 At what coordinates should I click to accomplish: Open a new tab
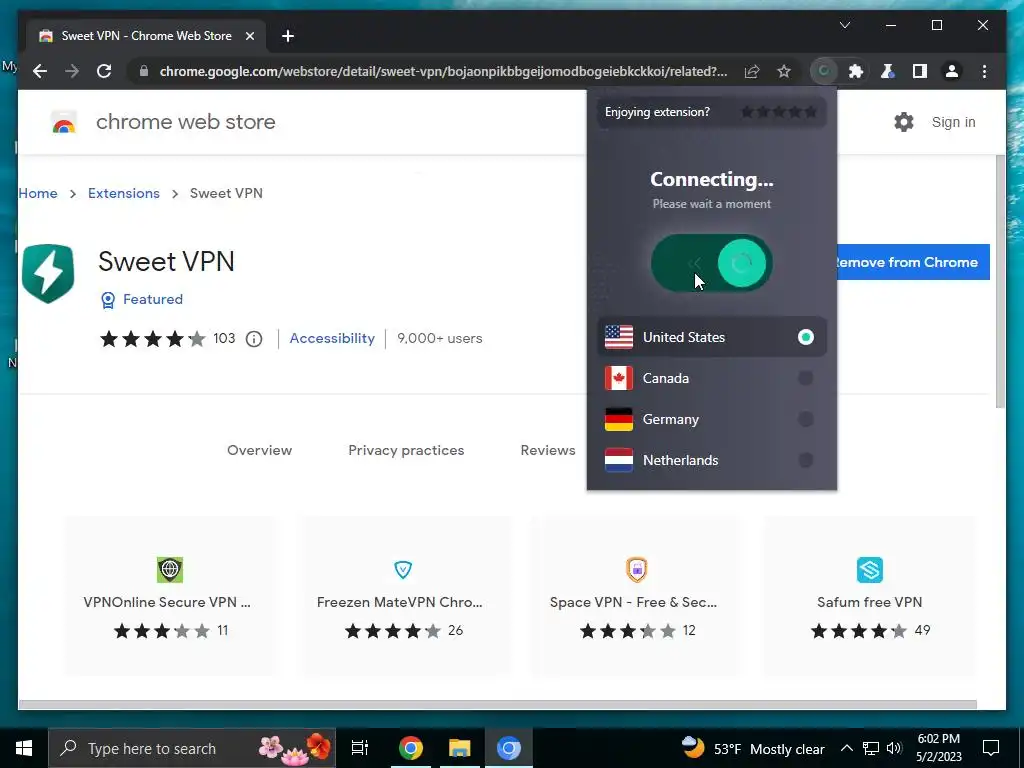[287, 36]
